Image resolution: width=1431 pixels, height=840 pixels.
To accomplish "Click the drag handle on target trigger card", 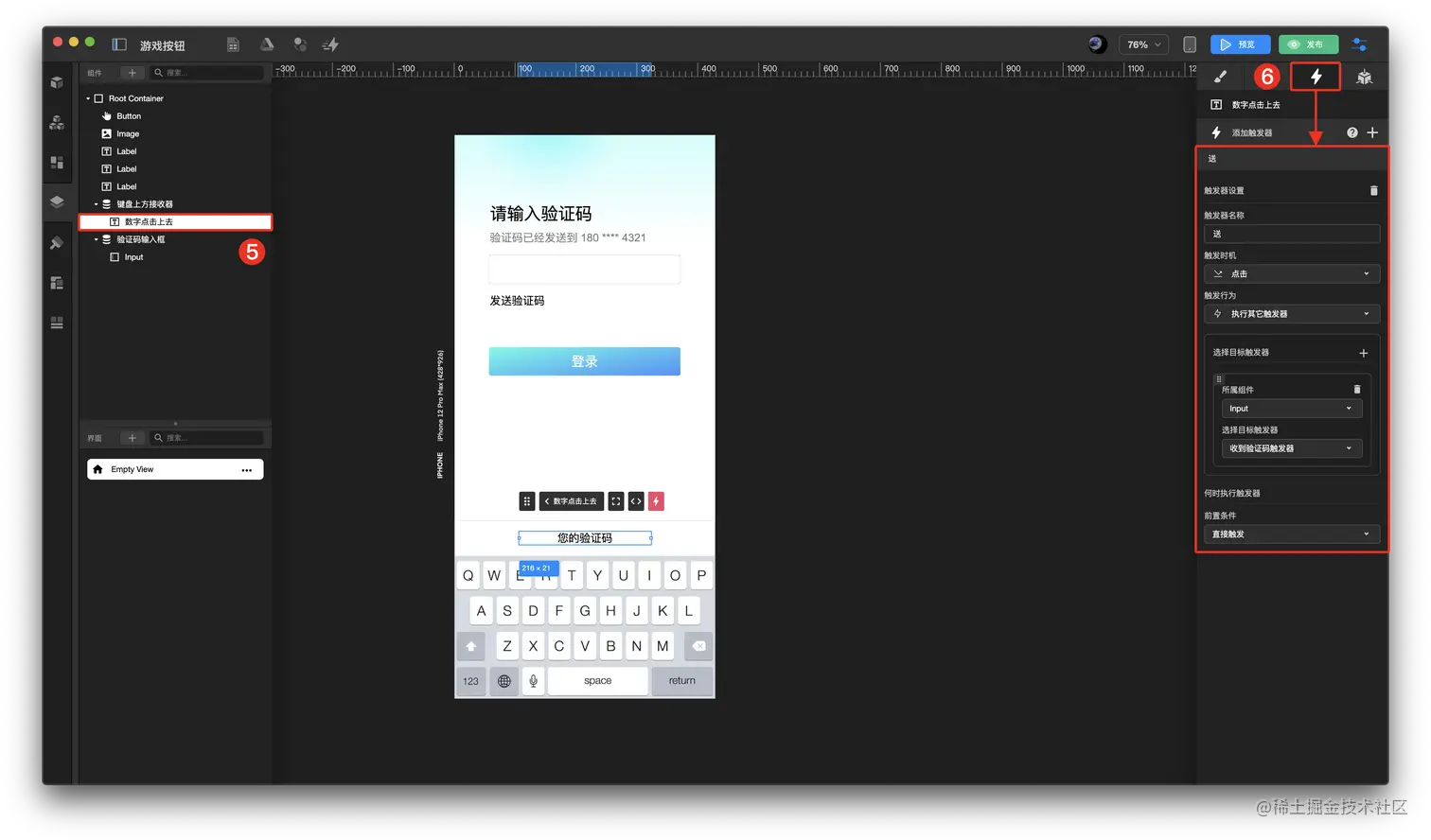I will click(1219, 378).
